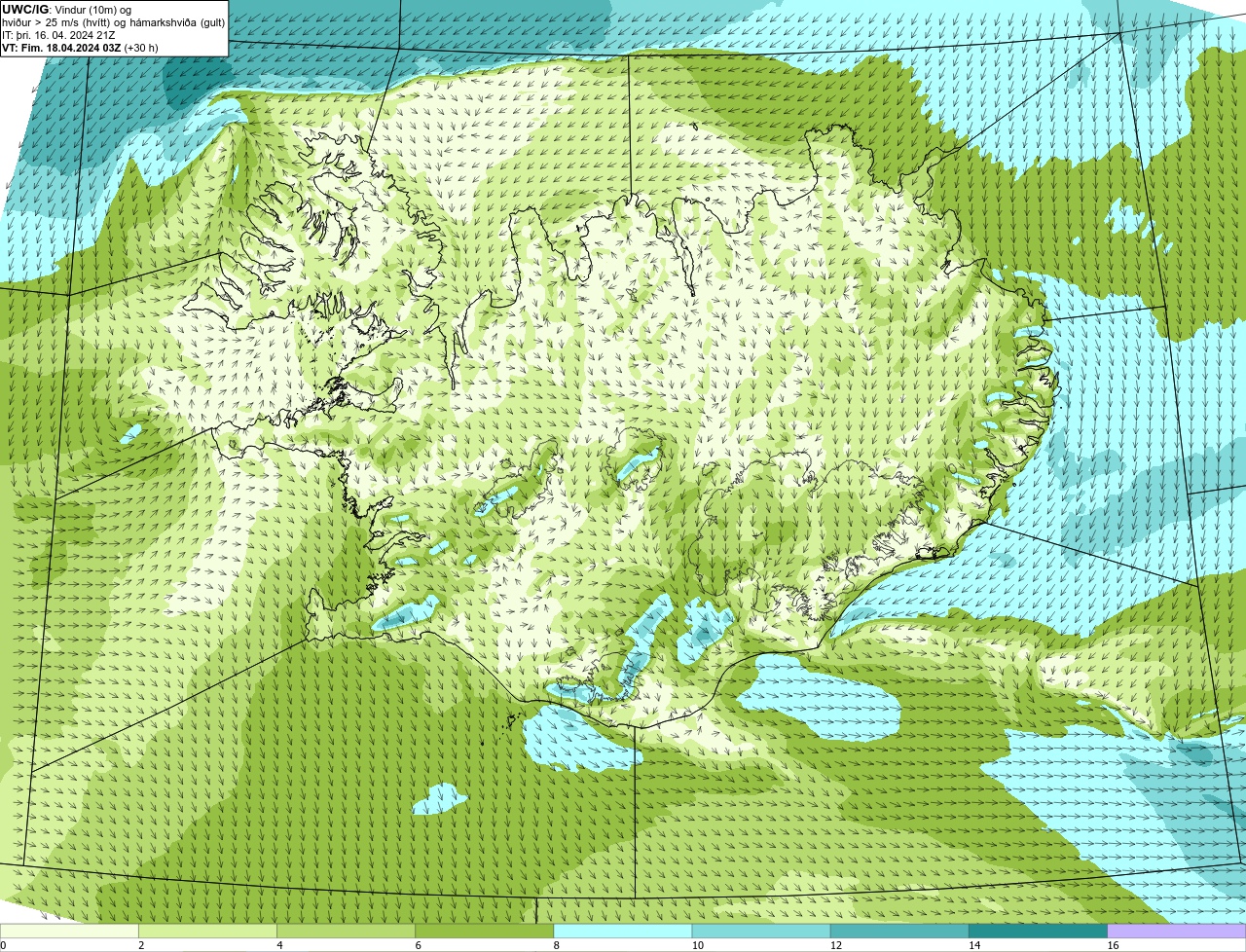Screen dimensions: 1246x952
Task: Click the 'hviður > 25 m/s (hvítt)' description line
Action: click(113, 22)
